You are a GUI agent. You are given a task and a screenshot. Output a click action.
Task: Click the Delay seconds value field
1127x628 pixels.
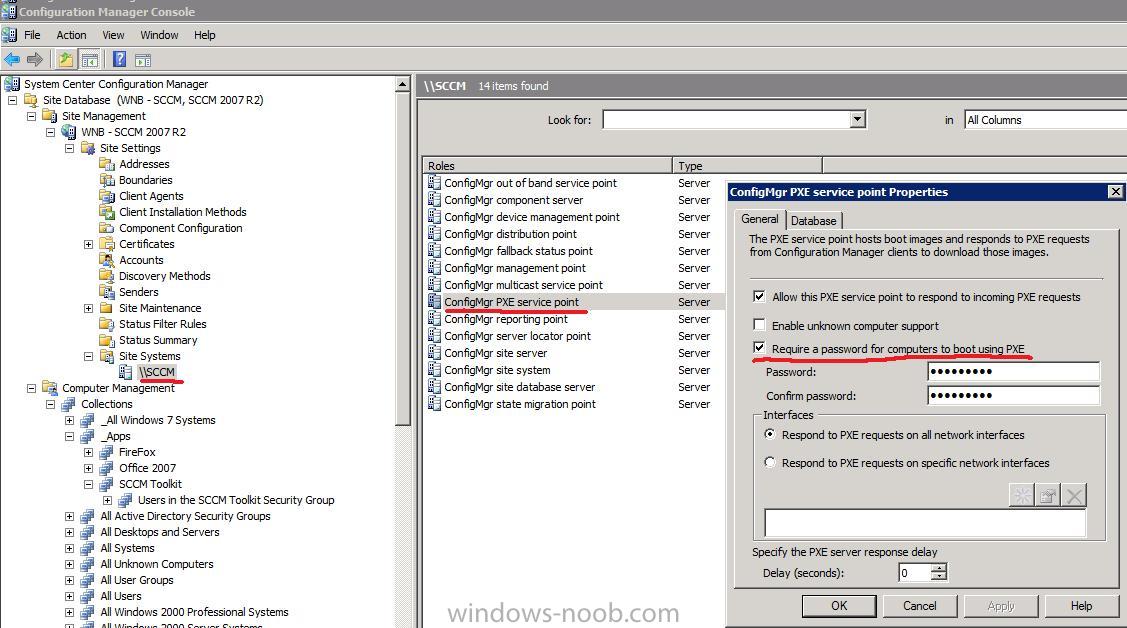tap(914, 573)
